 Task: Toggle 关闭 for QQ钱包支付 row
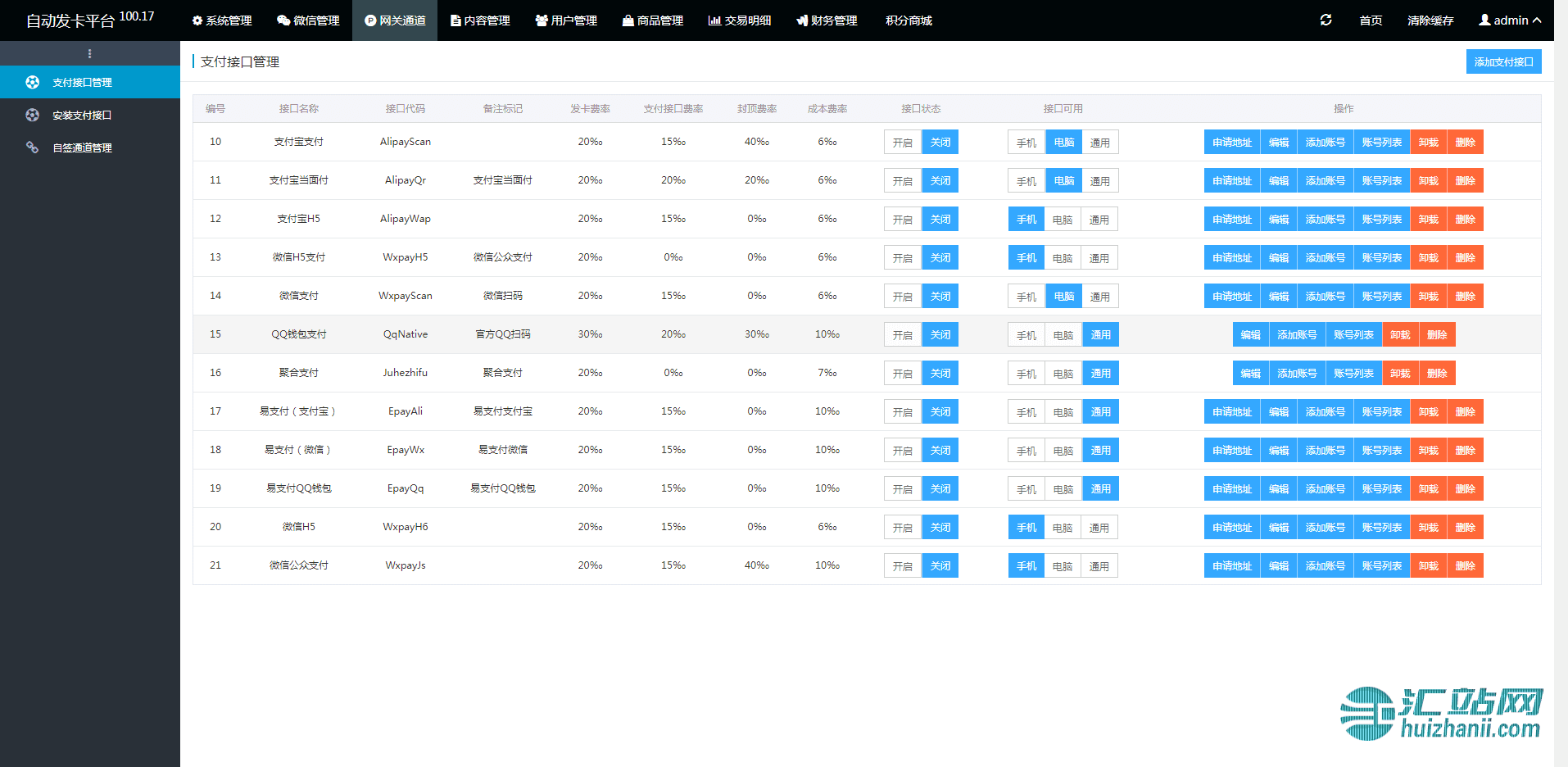pos(940,335)
